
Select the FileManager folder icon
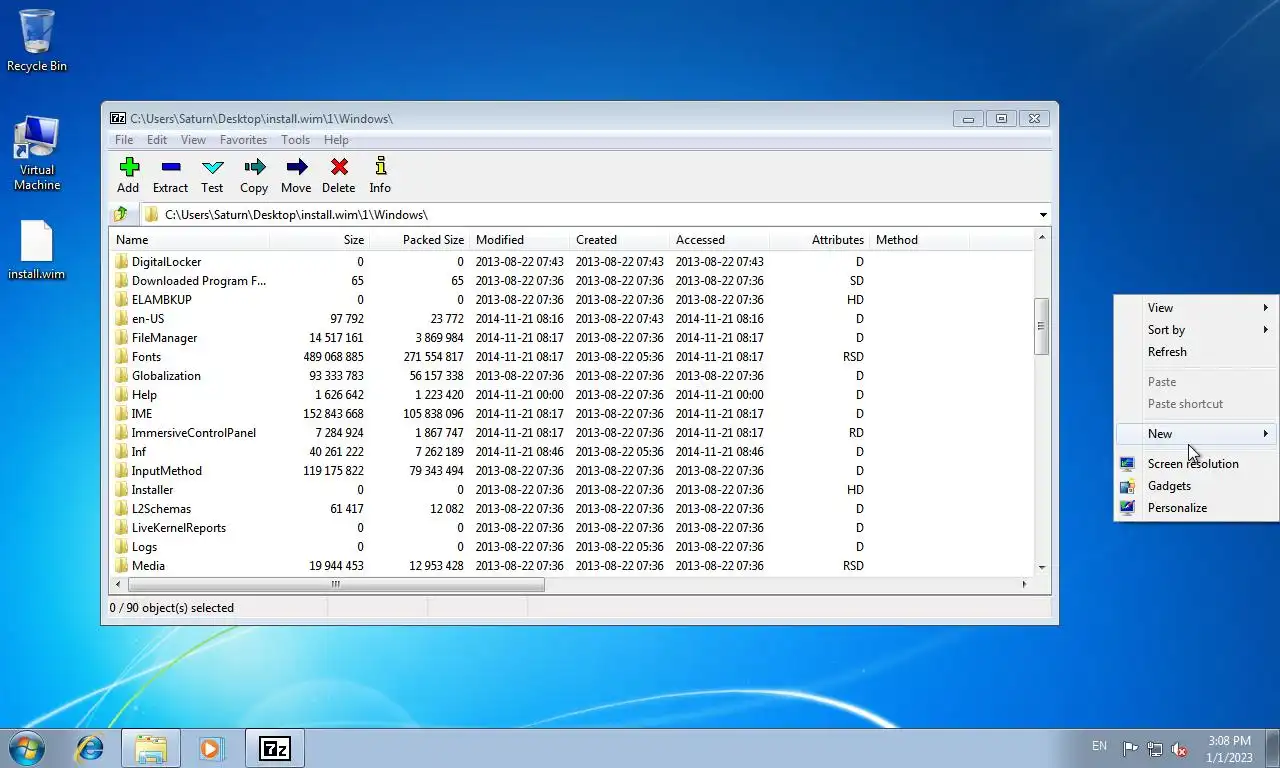(121, 338)
